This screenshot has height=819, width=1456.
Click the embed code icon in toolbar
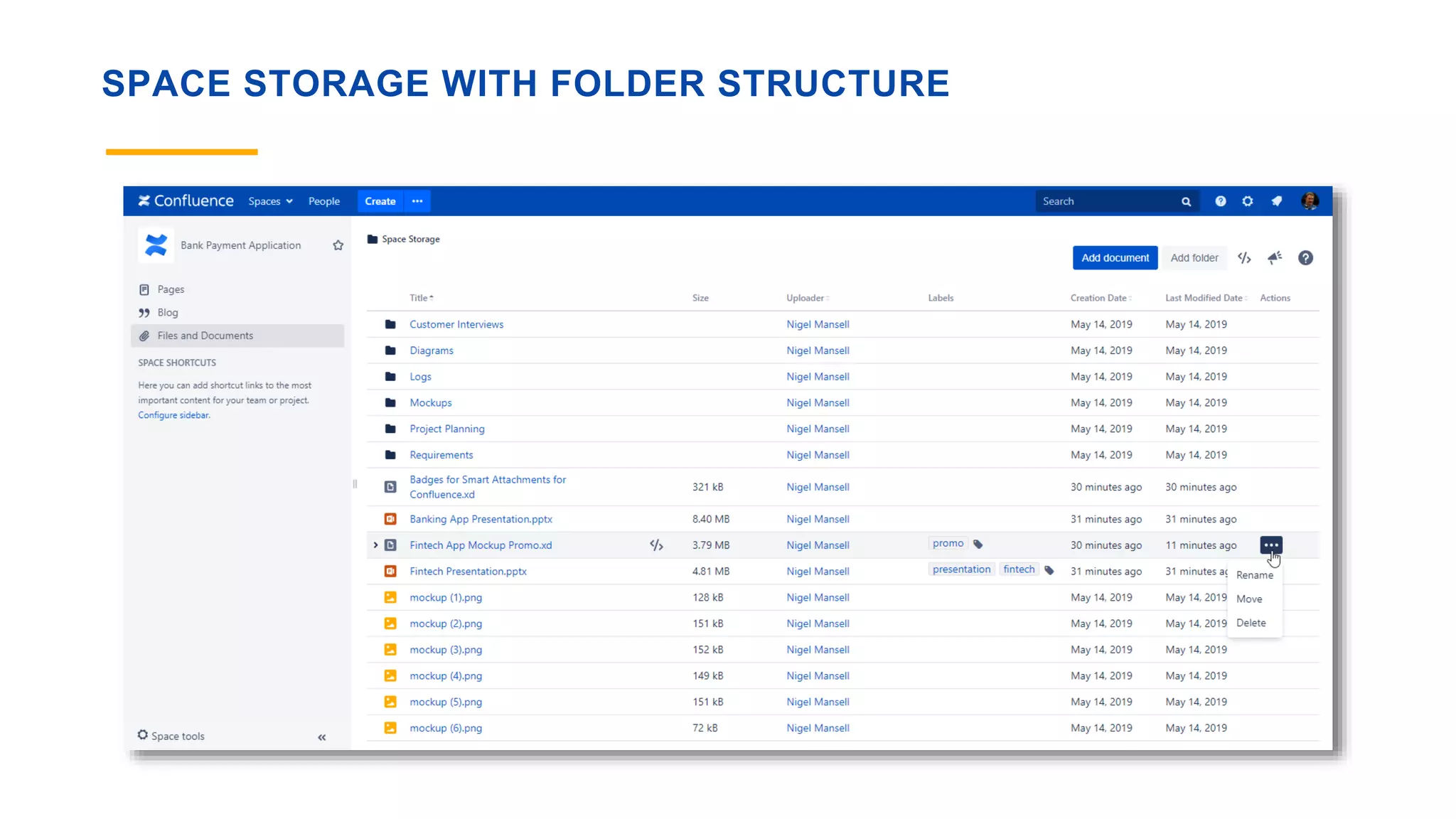click(x=1244, y=258)
